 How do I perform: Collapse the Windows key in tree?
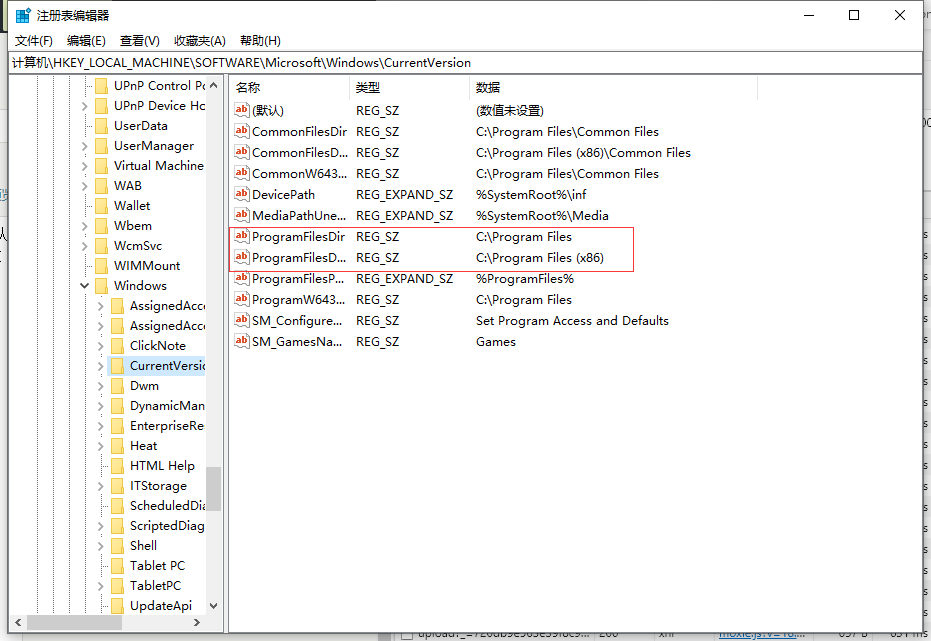point(85,286)
